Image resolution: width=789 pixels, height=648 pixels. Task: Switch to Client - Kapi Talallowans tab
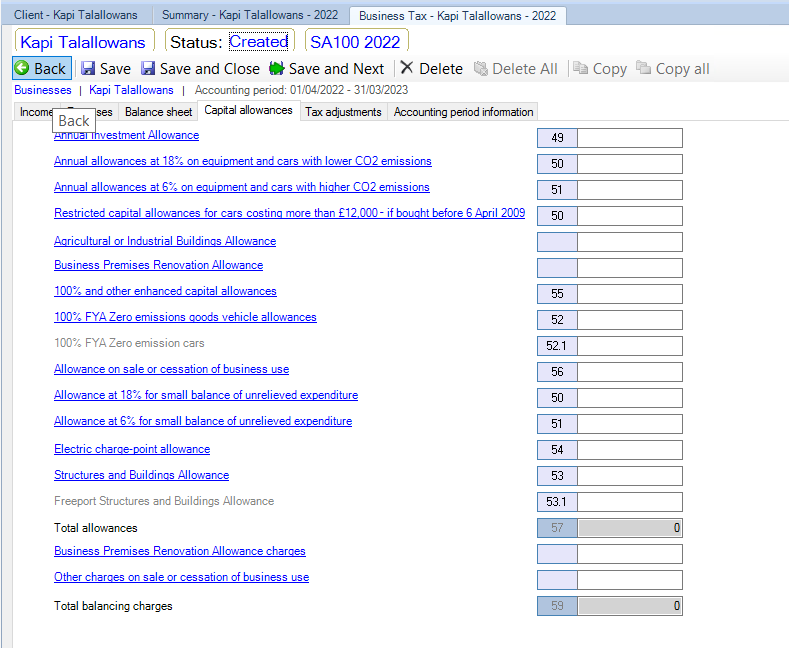tap(75, 15)
